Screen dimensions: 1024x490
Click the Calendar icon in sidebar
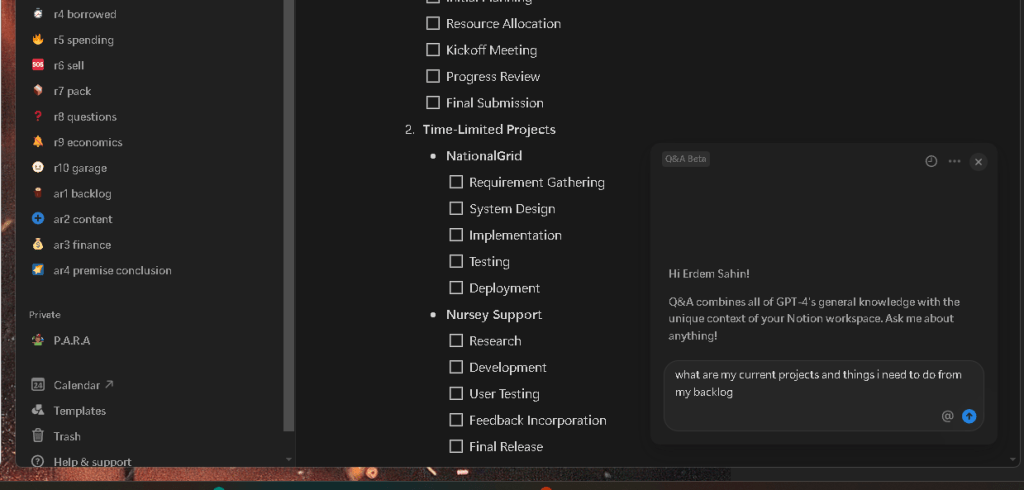click(38, 385)
